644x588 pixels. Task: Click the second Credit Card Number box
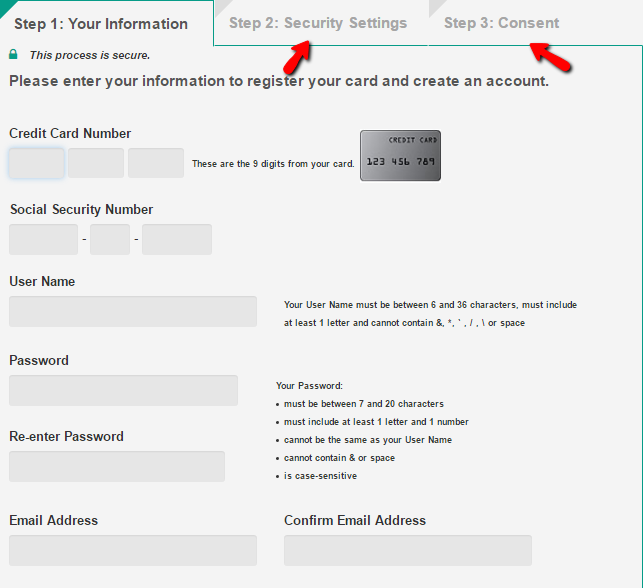[96, 163]
